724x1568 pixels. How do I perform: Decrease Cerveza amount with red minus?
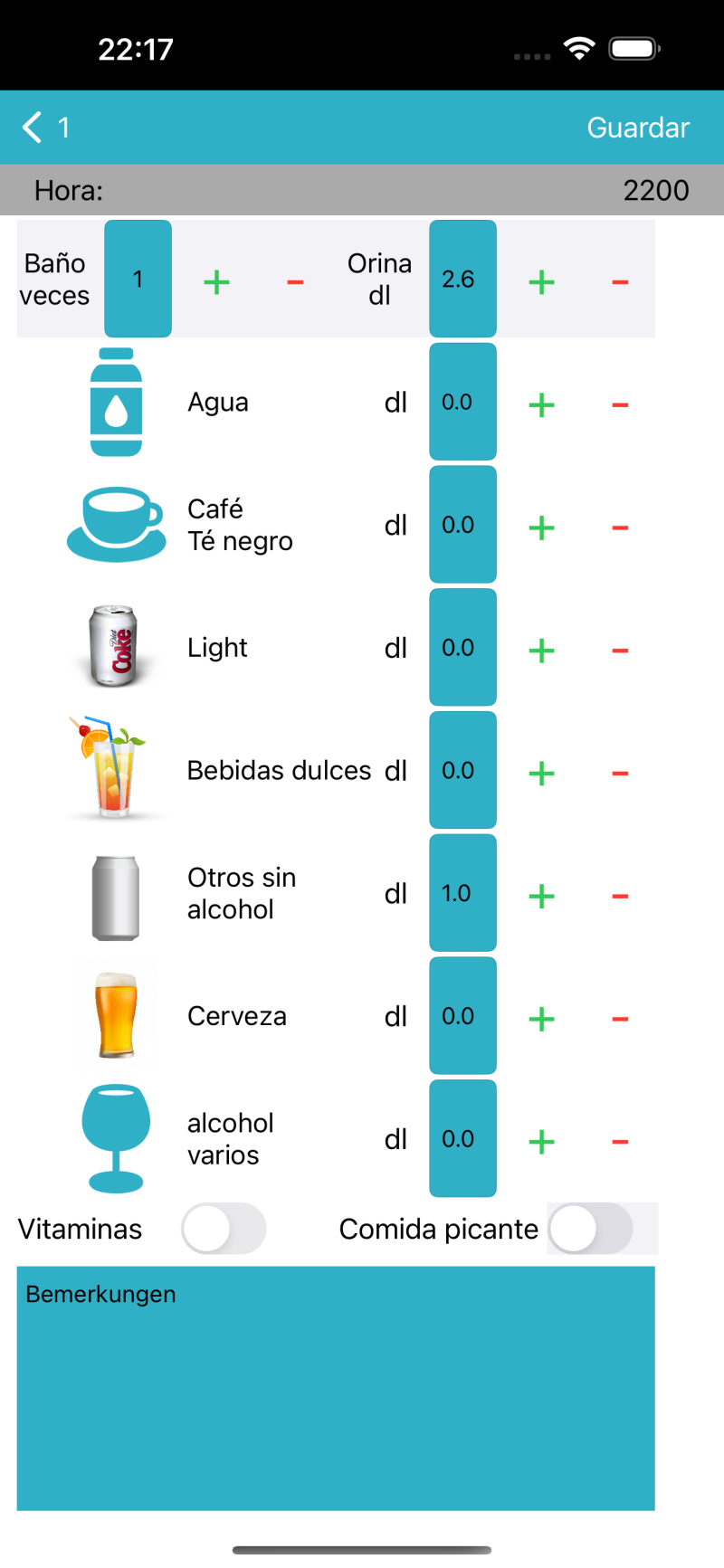(x=620, y=1019)
